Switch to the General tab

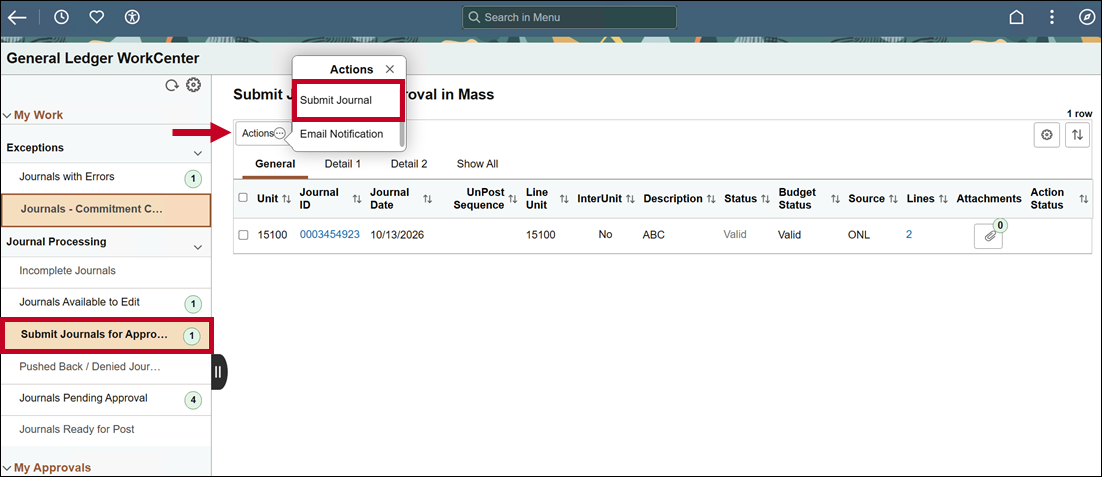pos(275,164)
